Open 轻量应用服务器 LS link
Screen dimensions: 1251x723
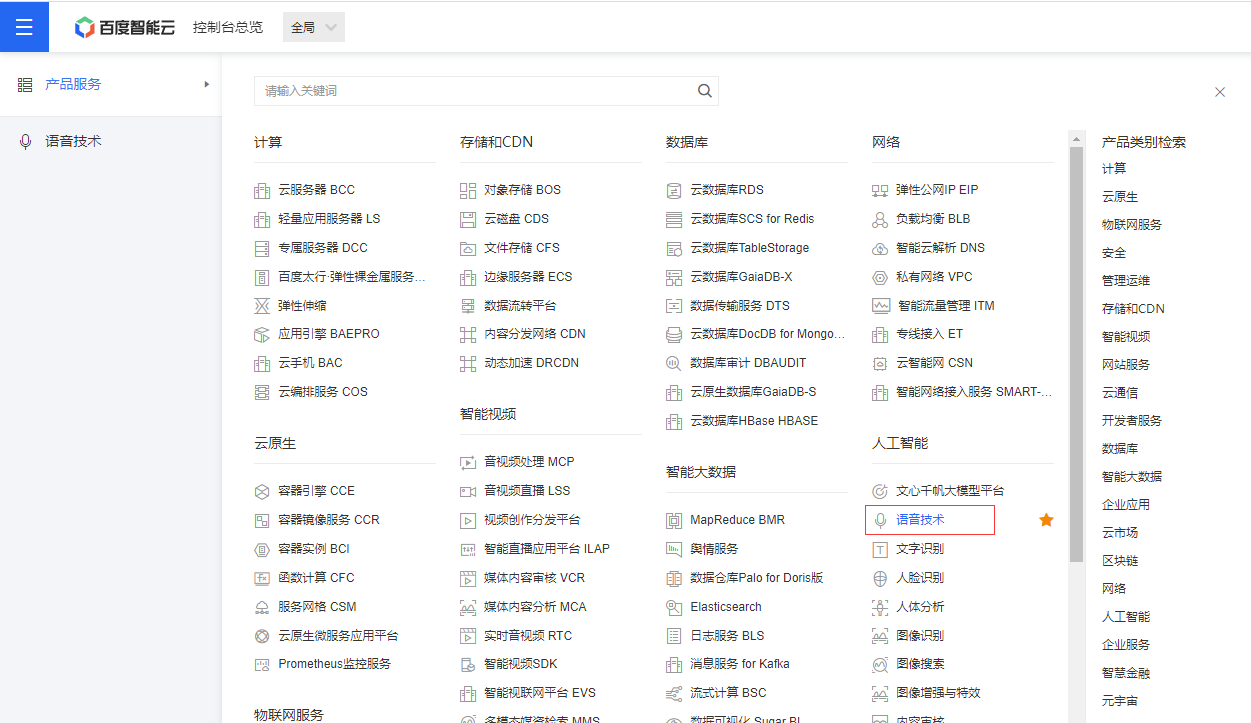(329, 219)
